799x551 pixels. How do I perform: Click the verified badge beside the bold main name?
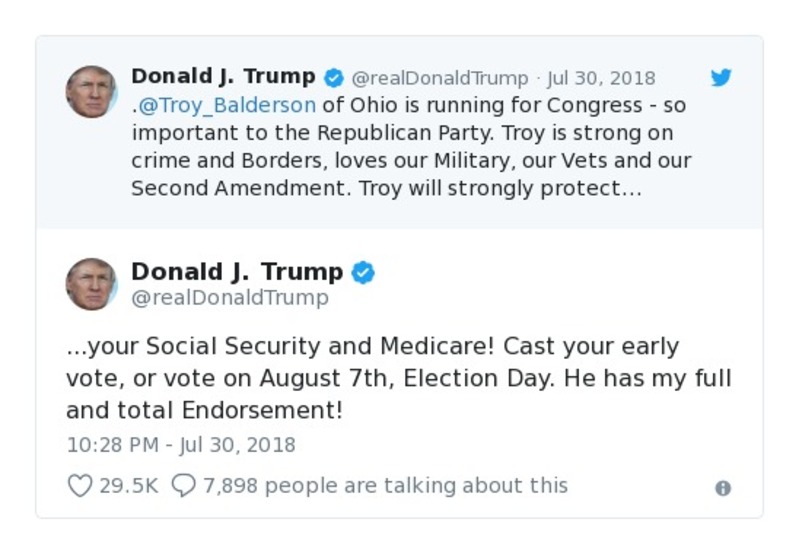363,272
